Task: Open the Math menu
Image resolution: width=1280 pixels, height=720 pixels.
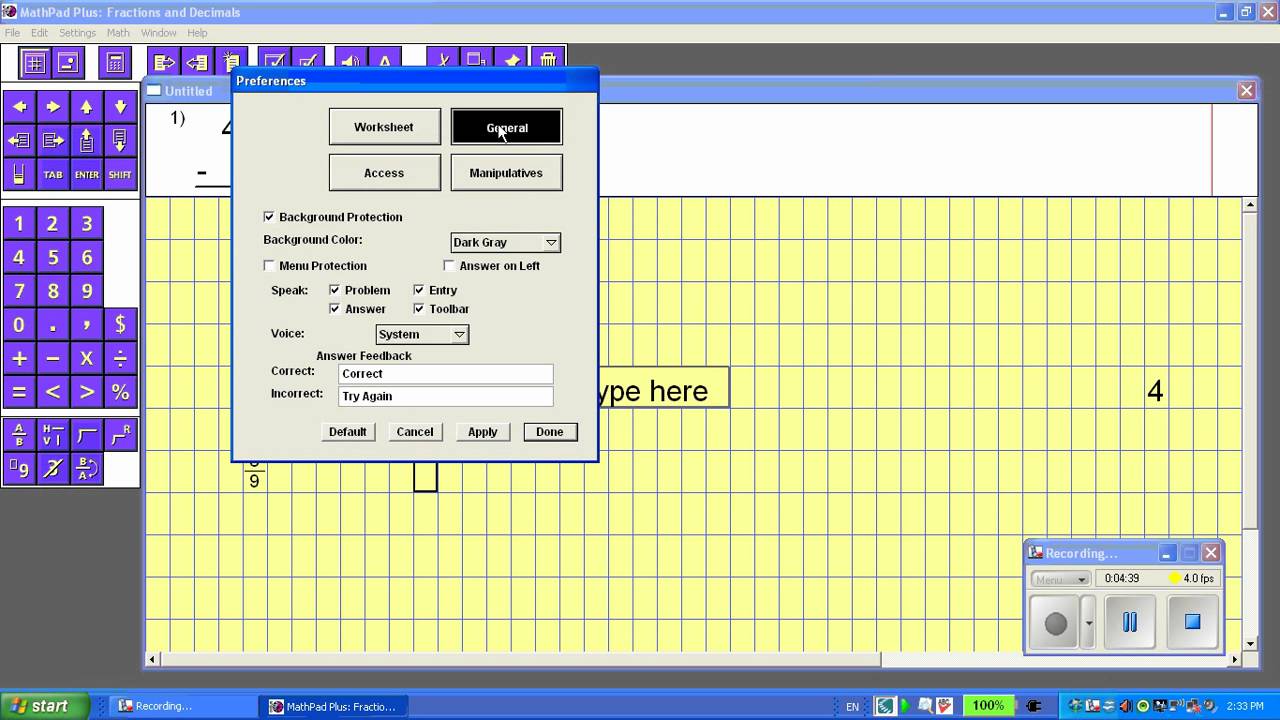Action: click(118, 33)
